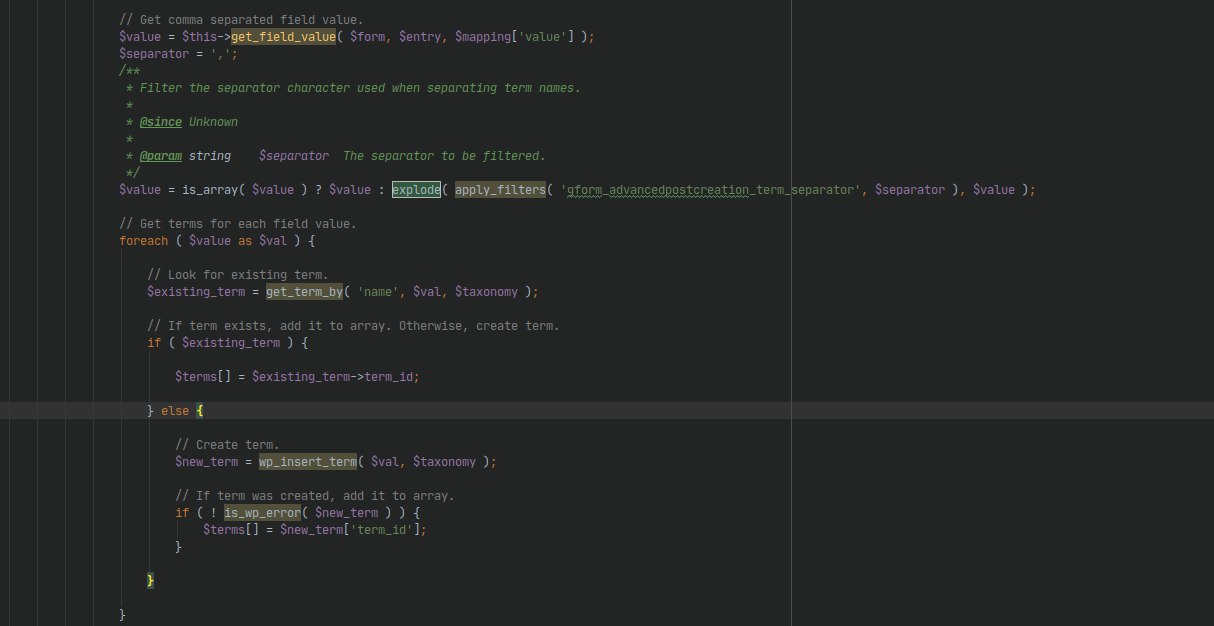This screenshot has height=626, width=1214.
Task: Click the else keyword
Action: tap(175, 411)
